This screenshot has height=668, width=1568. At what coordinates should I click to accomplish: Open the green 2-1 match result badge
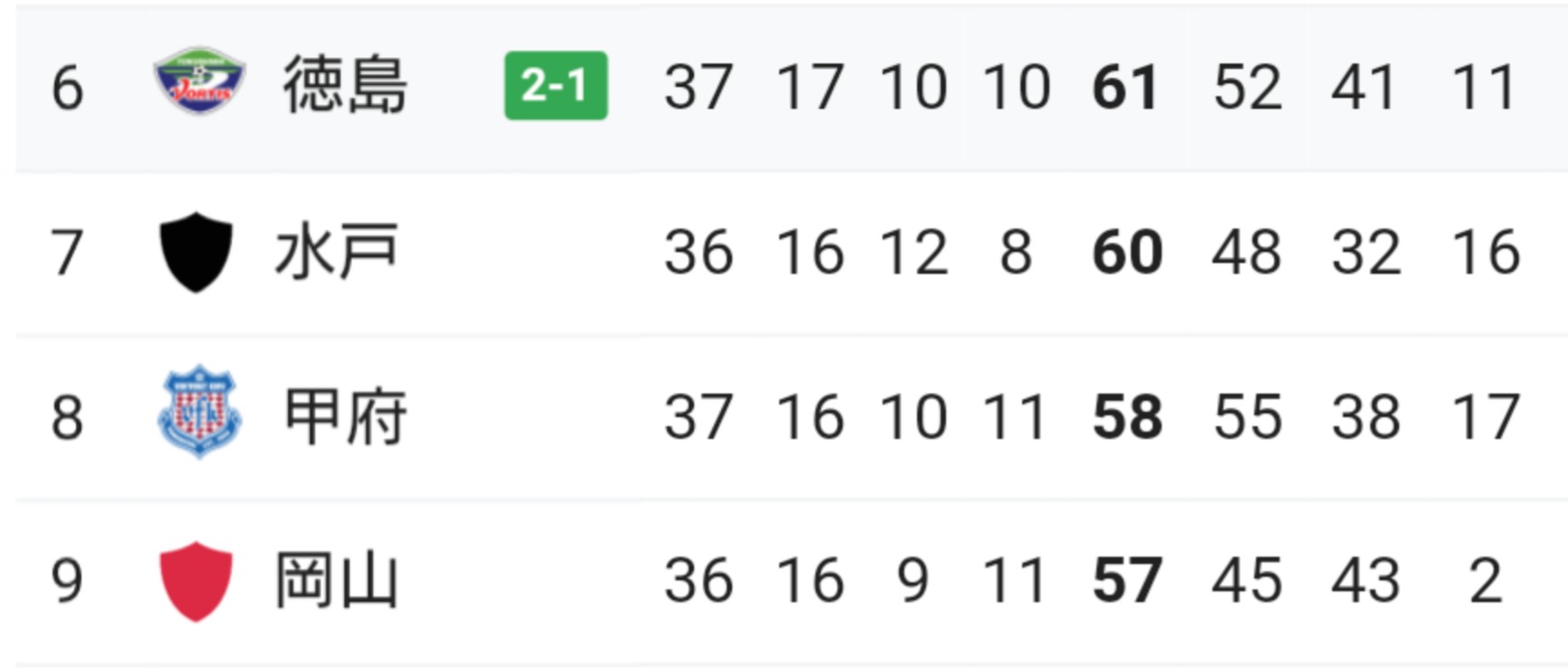tap(555, 86)
